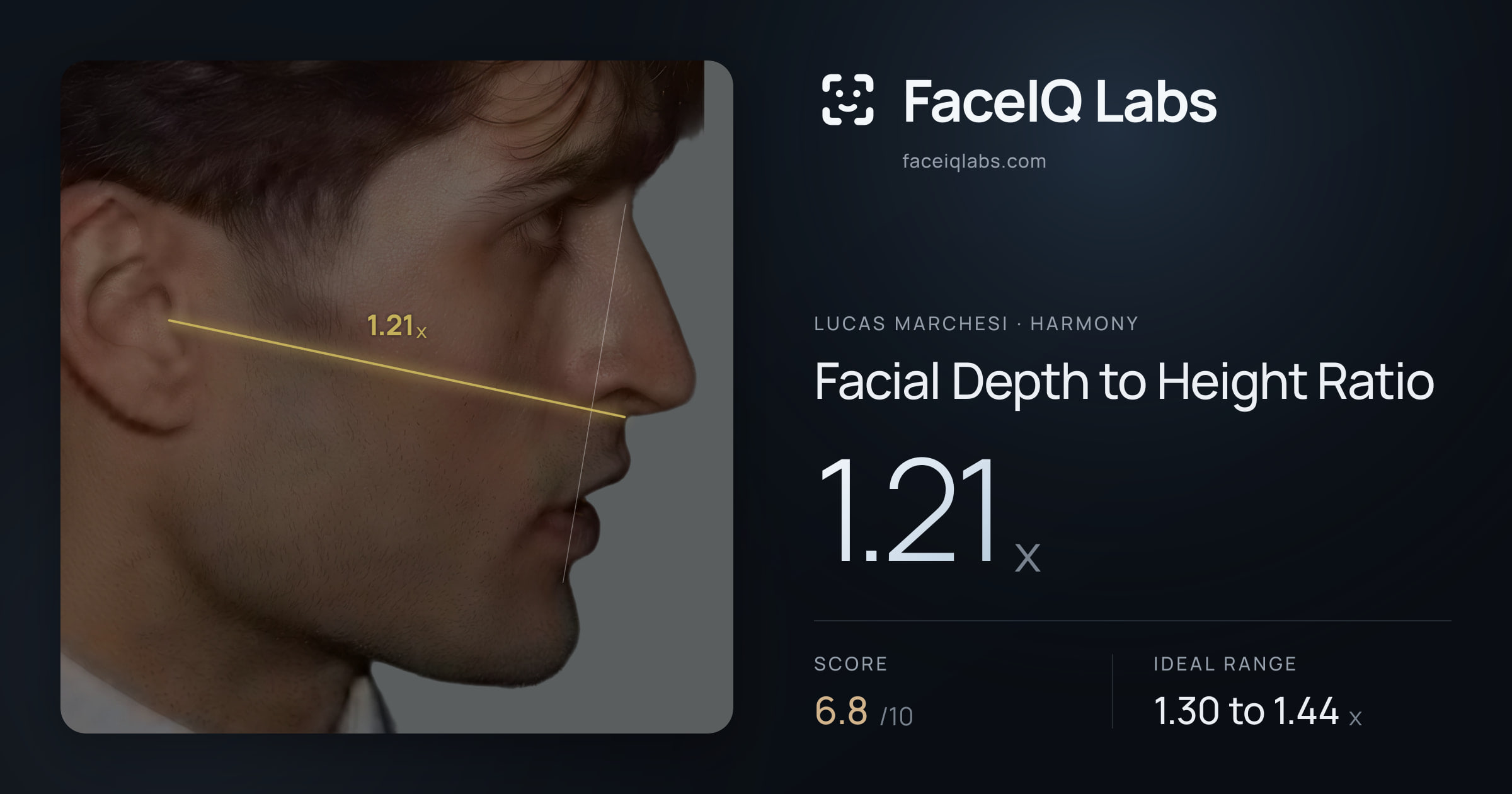
Task: Select the 1.30 to 1.44 x range value
Action: click(1257, 711)
